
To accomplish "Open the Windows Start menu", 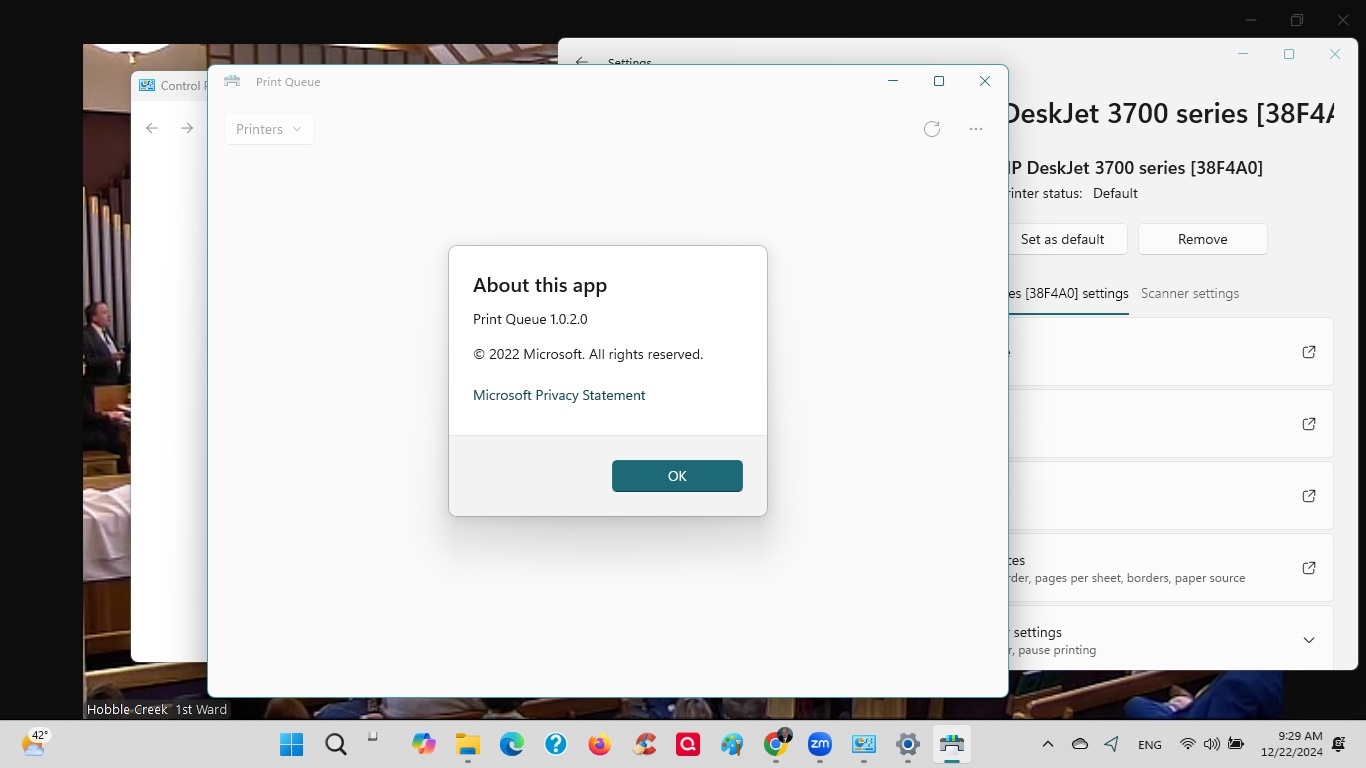I will click(292, 744).
